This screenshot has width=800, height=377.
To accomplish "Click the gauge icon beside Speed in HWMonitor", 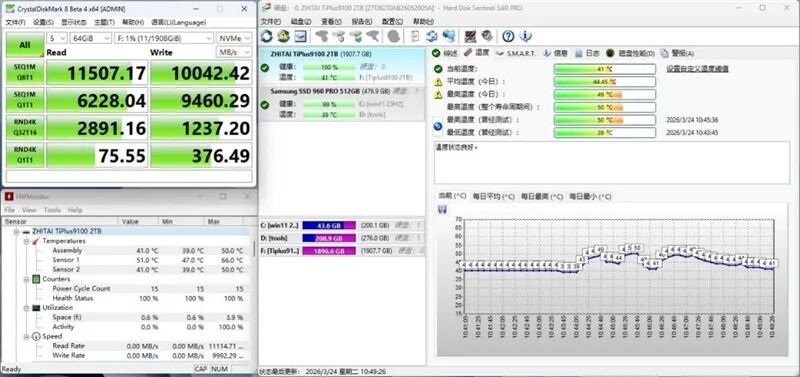I will tap(36, 337).
